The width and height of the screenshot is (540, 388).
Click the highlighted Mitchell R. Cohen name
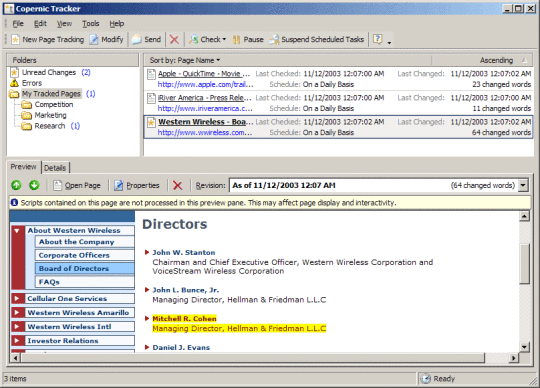(184, 318)
